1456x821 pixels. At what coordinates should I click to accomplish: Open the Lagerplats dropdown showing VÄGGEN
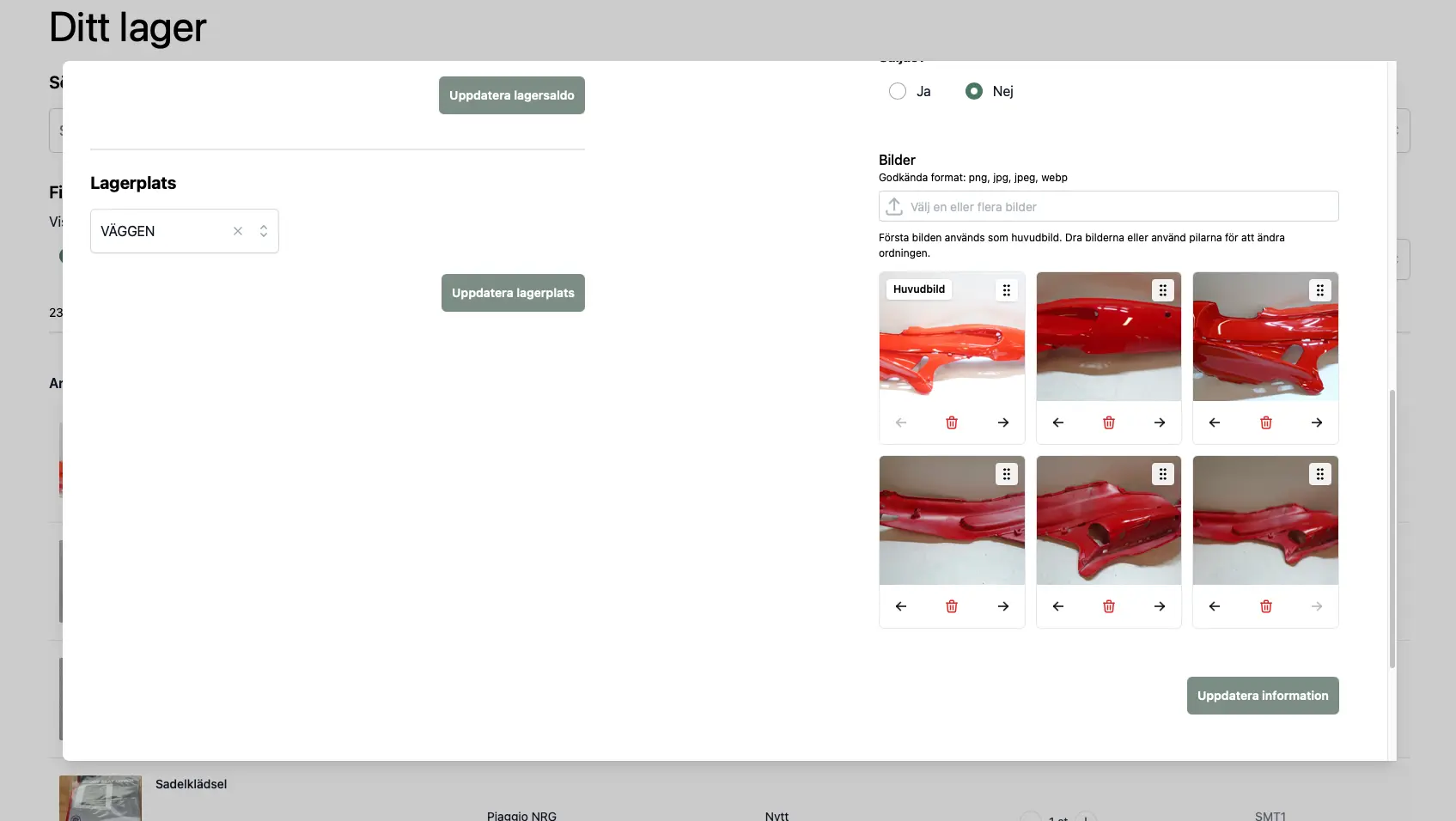click(x=185, y=231)
